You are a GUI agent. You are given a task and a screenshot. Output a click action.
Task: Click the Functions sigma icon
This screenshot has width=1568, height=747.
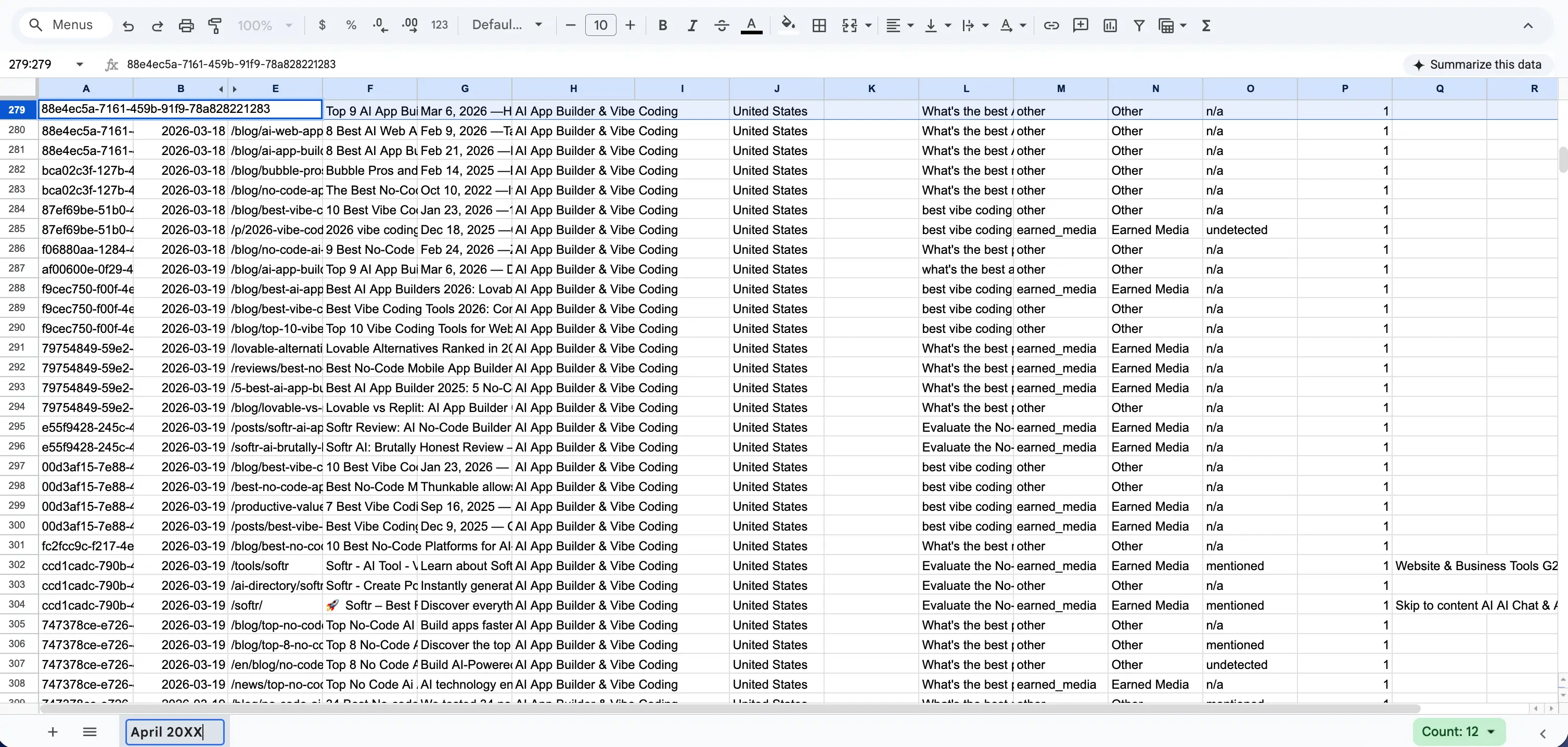point(1206,25)
